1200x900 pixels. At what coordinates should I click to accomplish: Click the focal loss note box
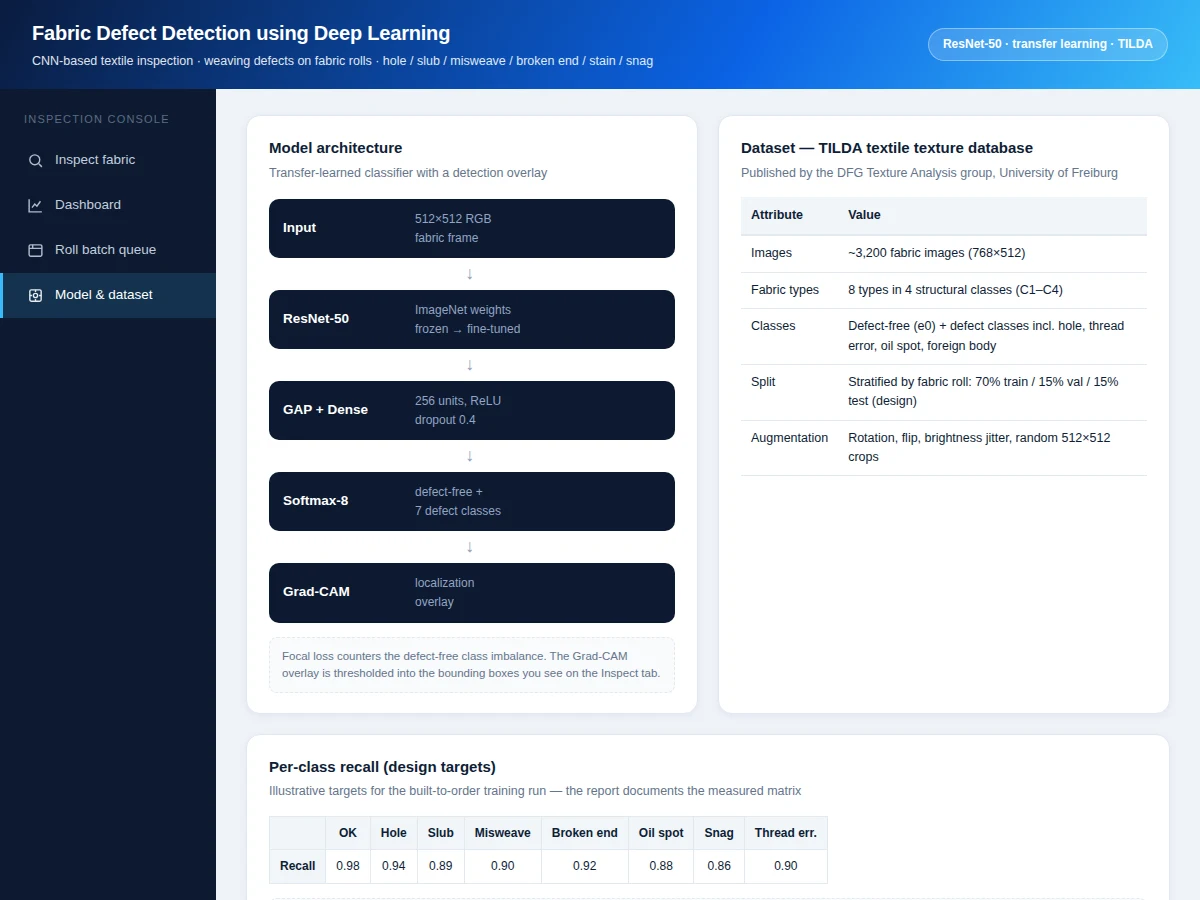pos(472,665)
